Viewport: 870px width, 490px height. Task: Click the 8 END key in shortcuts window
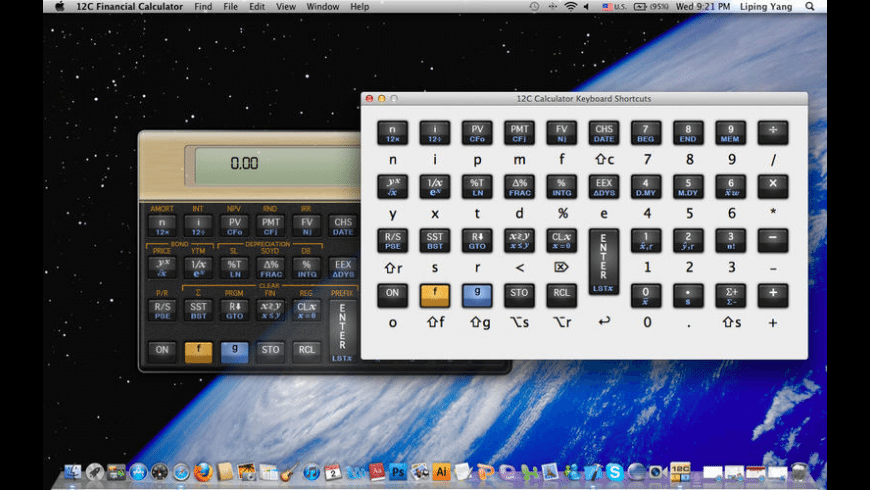[688, 133]
